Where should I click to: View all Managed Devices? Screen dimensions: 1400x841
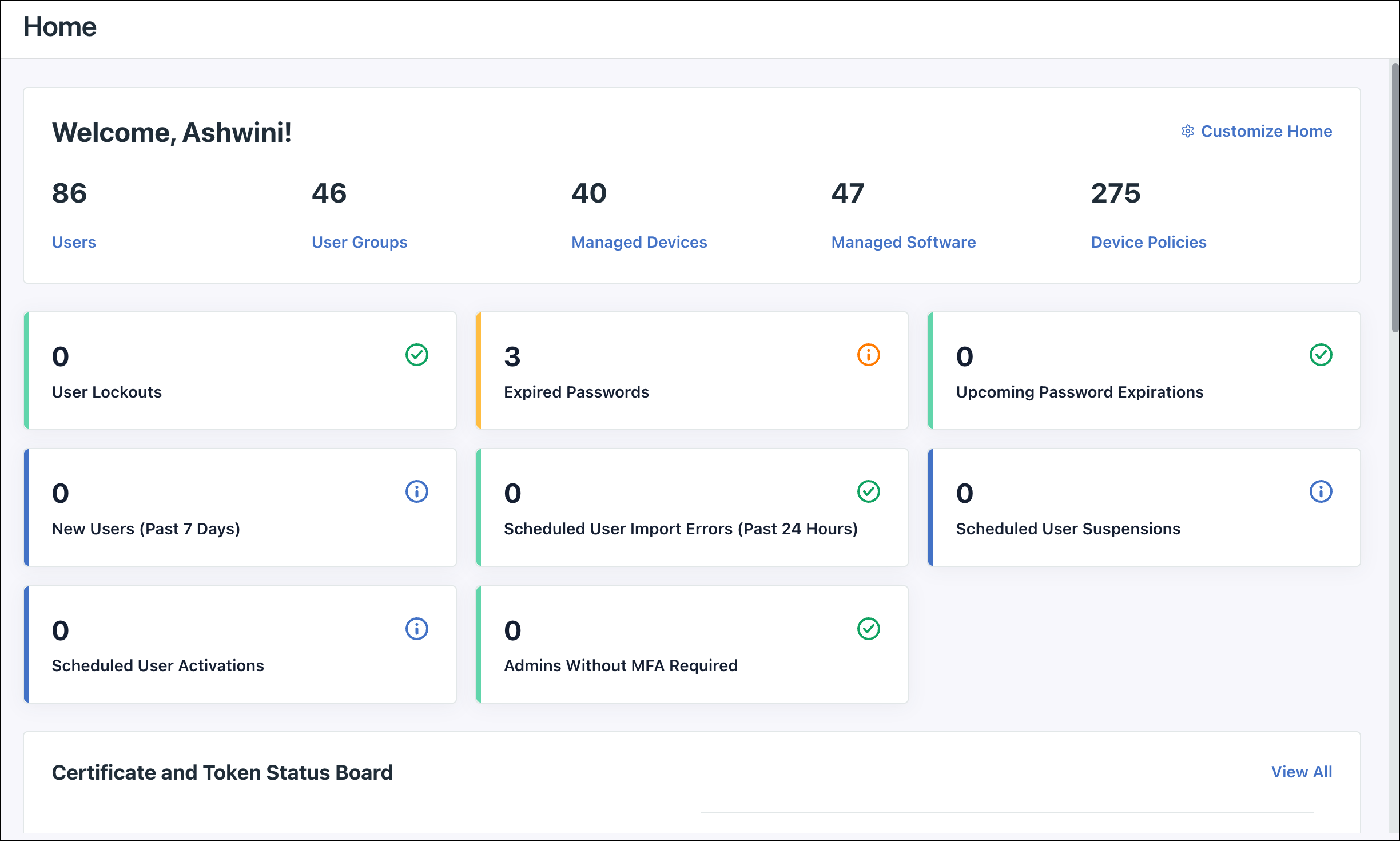pyautogui.click(x=639, y=242)
